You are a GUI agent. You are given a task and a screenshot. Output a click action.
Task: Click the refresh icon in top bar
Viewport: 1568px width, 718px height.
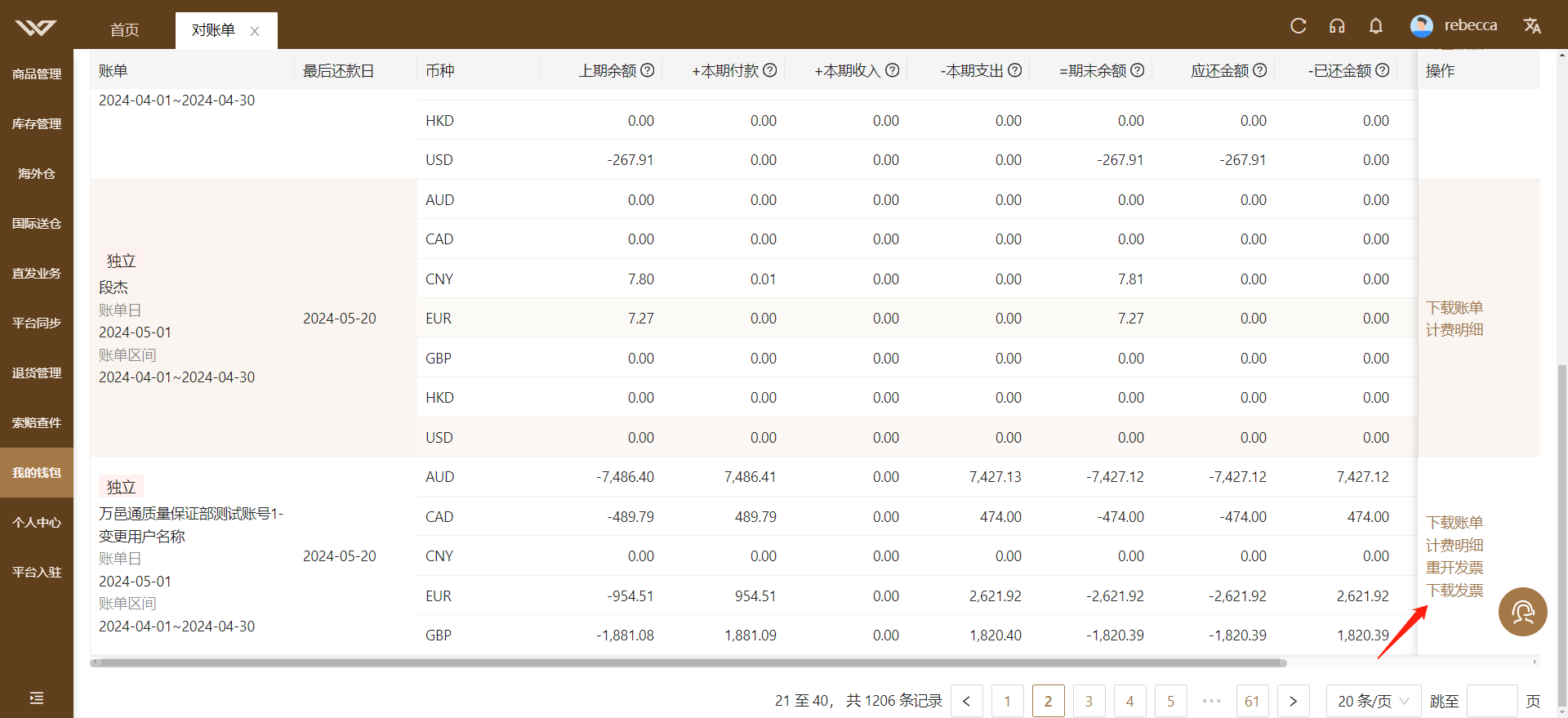(1298, 26)
